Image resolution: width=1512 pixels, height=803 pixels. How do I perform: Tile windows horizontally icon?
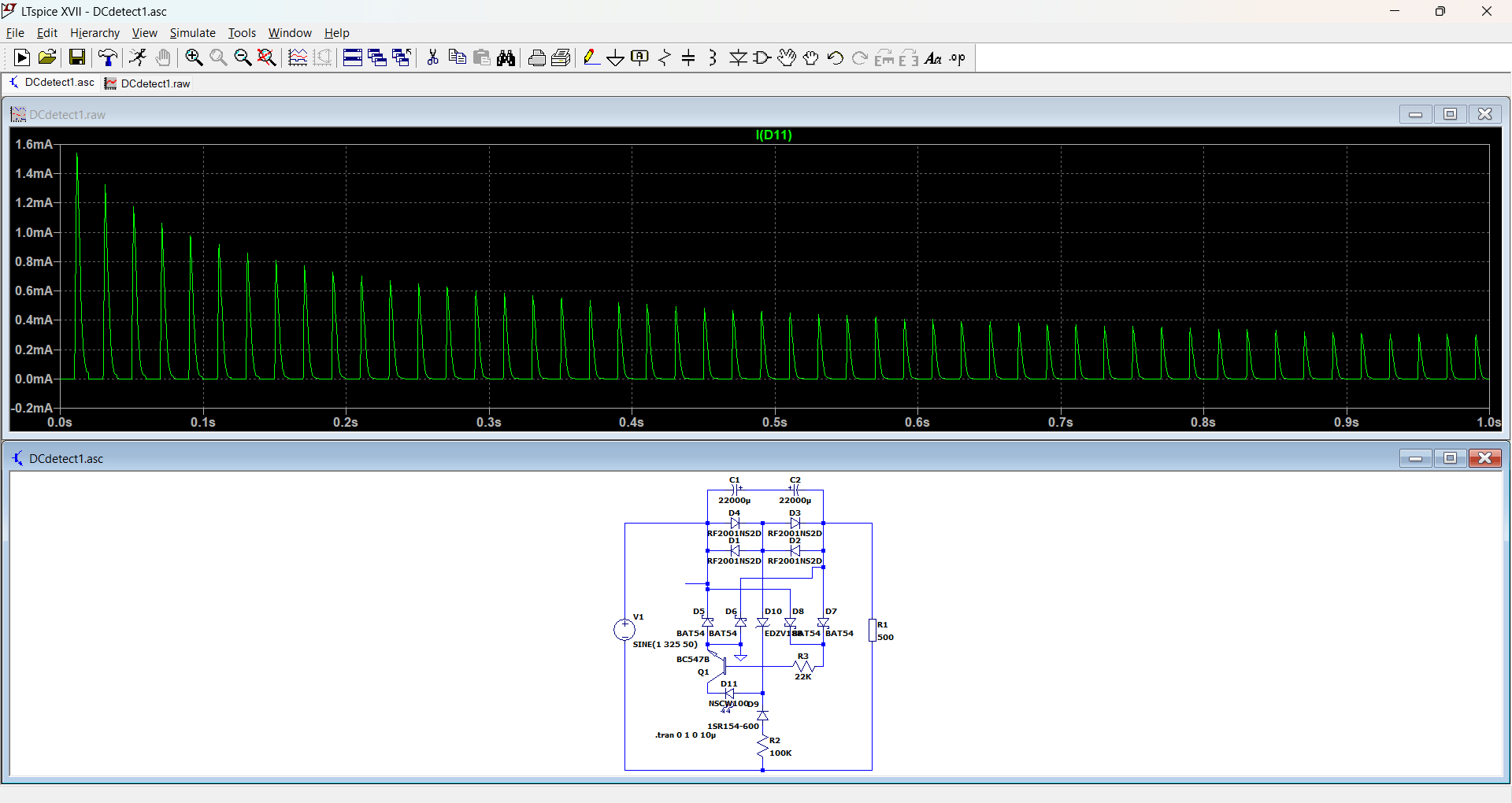353,57
